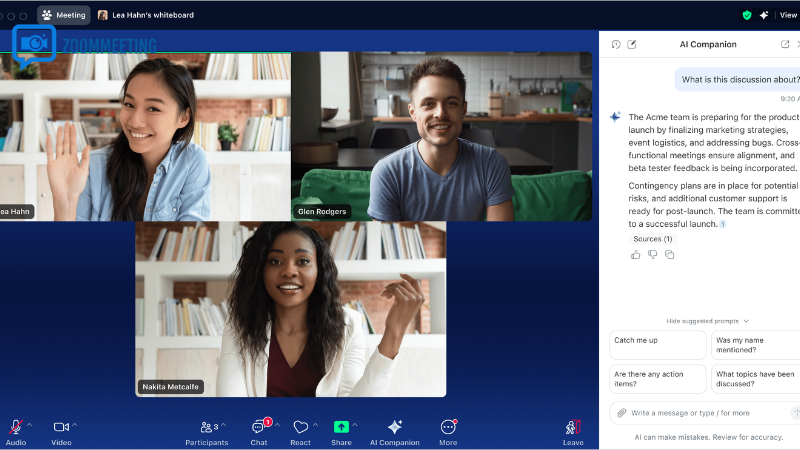800x450 pixels.
Task: Expand the Share options arrow
Action: pos(355,425)
